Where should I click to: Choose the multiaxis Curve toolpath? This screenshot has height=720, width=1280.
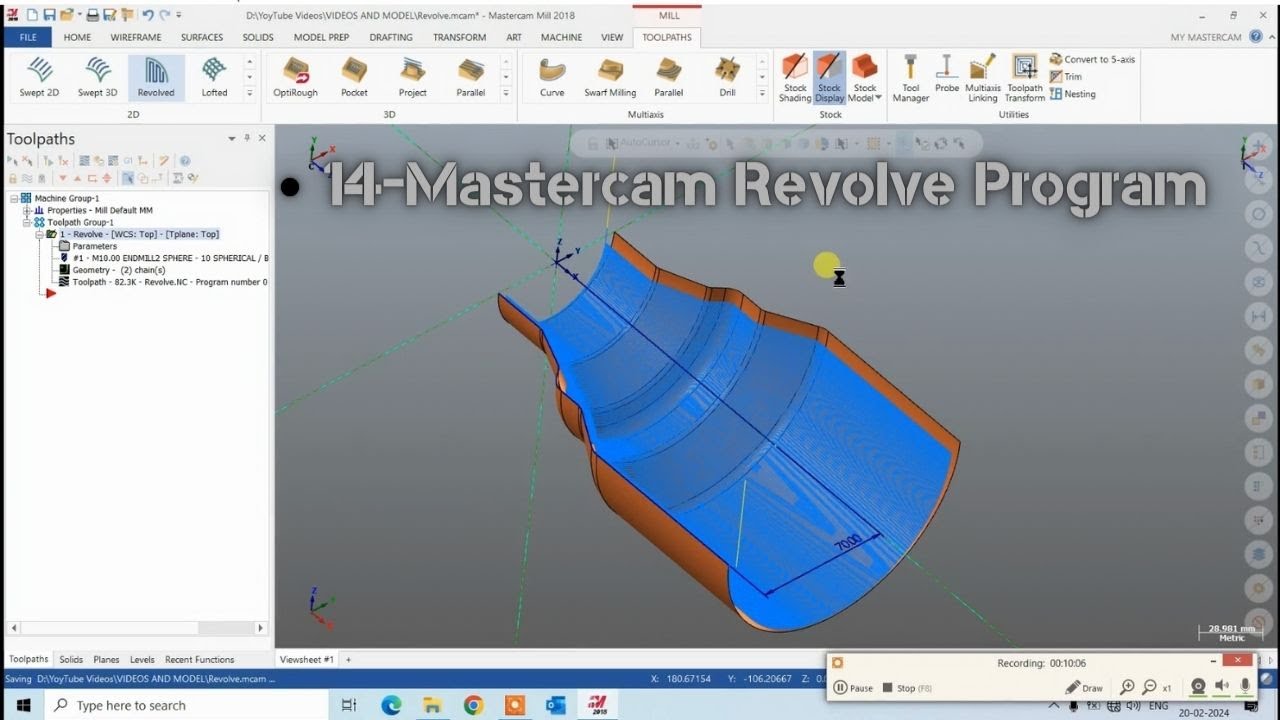pyautogui.click(x=552, y=77)
